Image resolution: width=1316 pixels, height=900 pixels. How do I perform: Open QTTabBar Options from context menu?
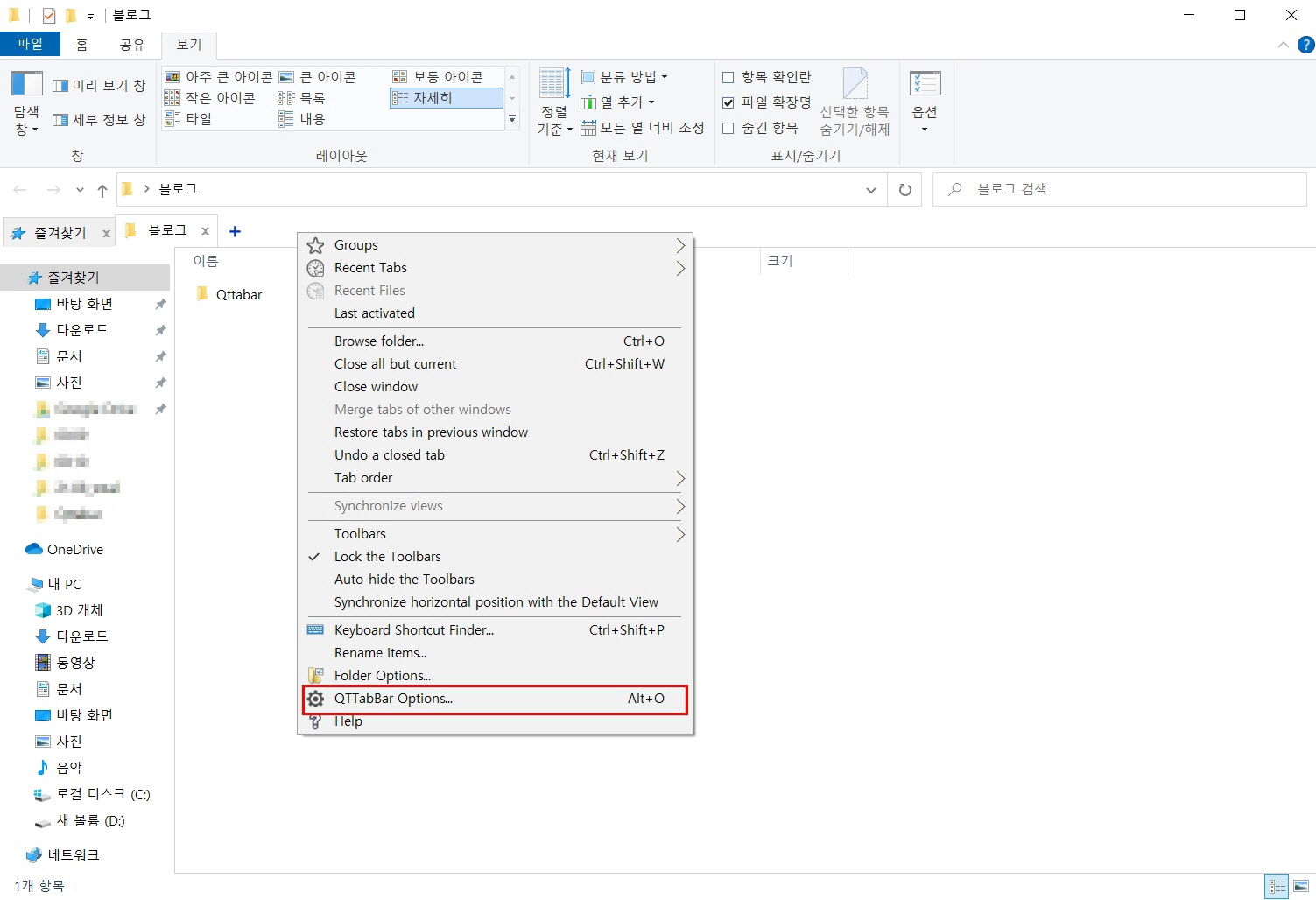496,699
